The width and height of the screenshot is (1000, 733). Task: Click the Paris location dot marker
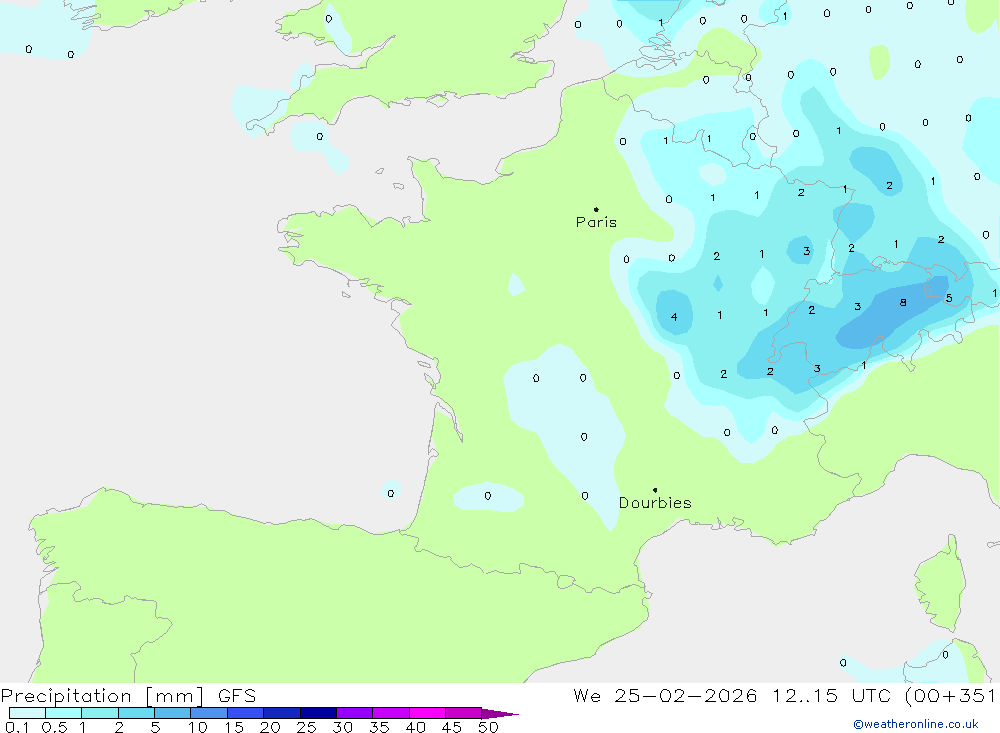pos(596,209)
